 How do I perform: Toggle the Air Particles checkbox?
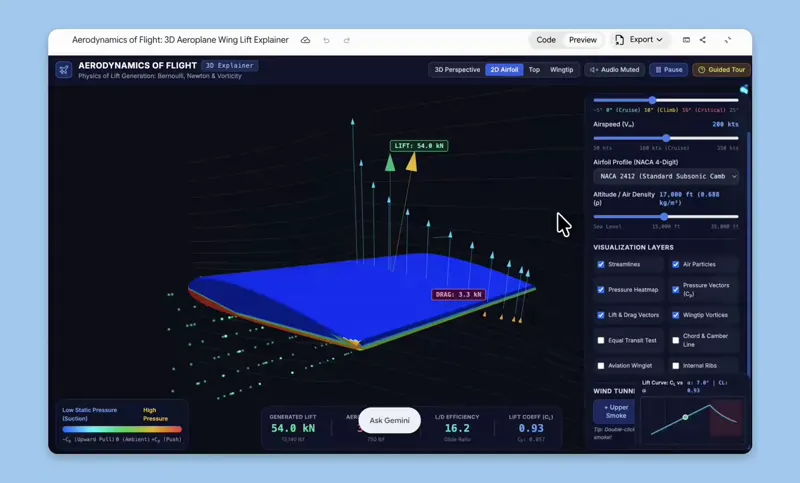(x=676, y=264)
